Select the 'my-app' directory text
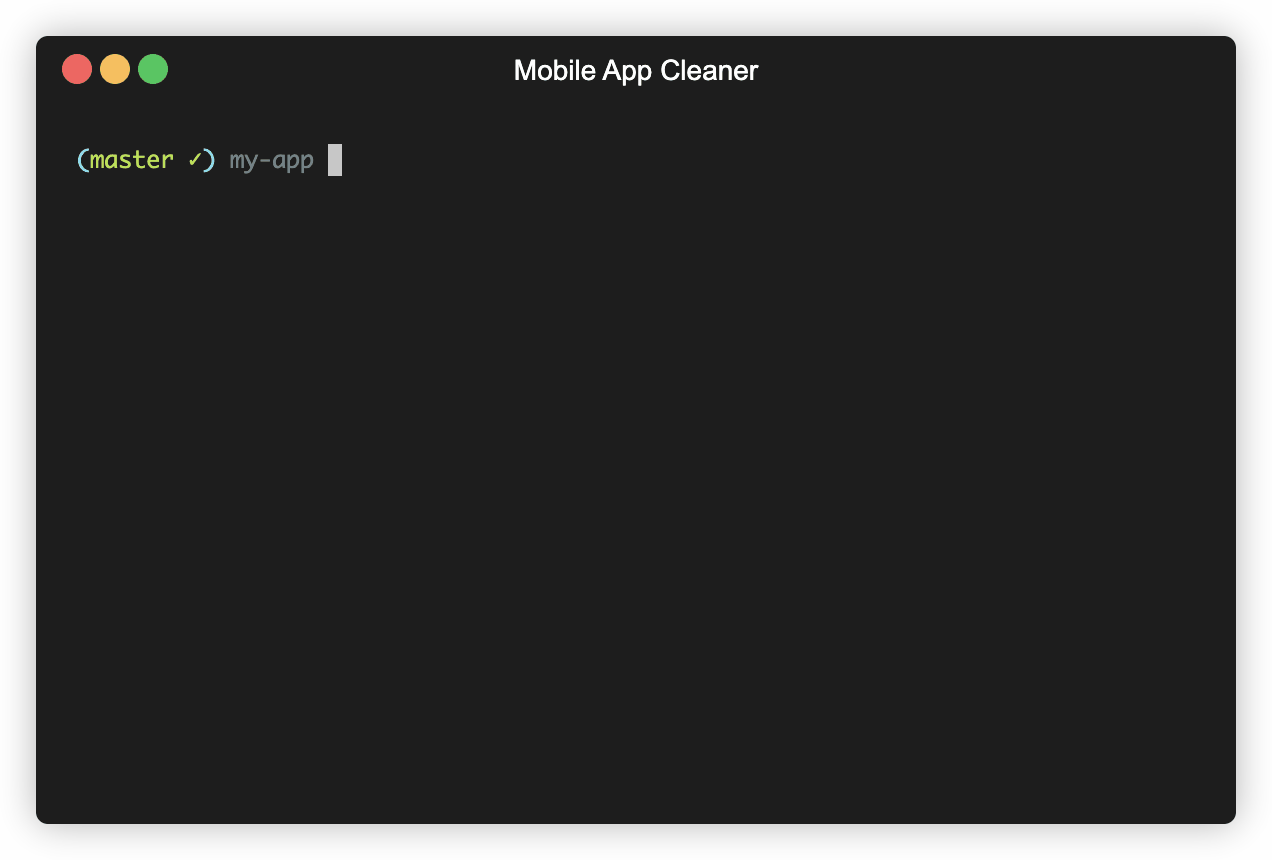 [x=272, y=161]
